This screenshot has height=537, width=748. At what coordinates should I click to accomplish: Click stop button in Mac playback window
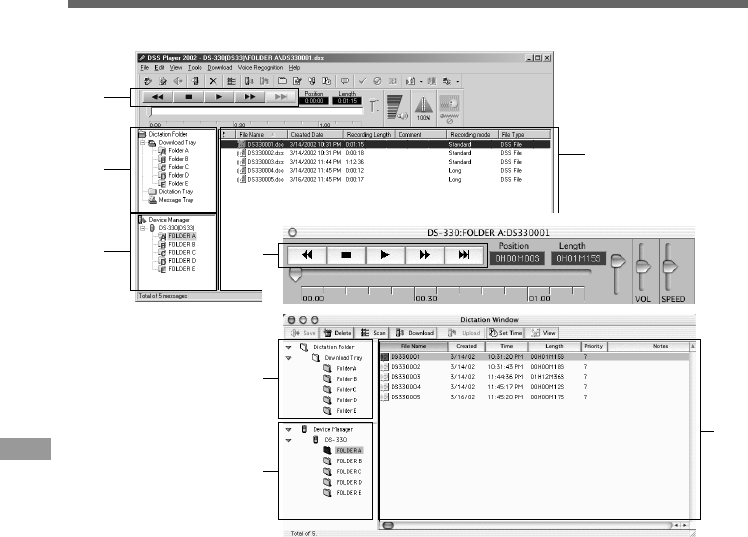346,255
